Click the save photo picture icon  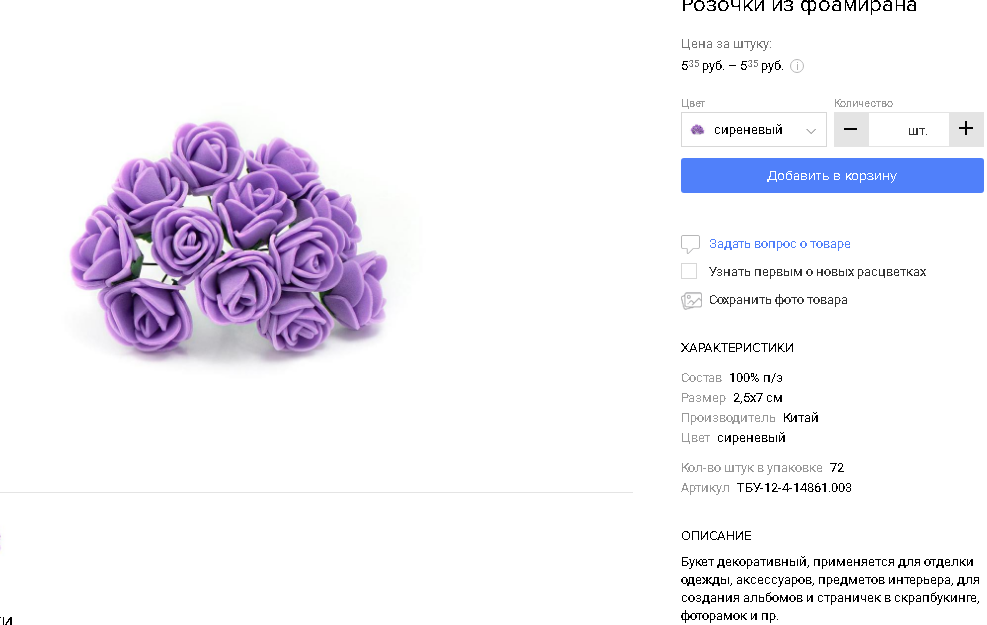point(691,300)
